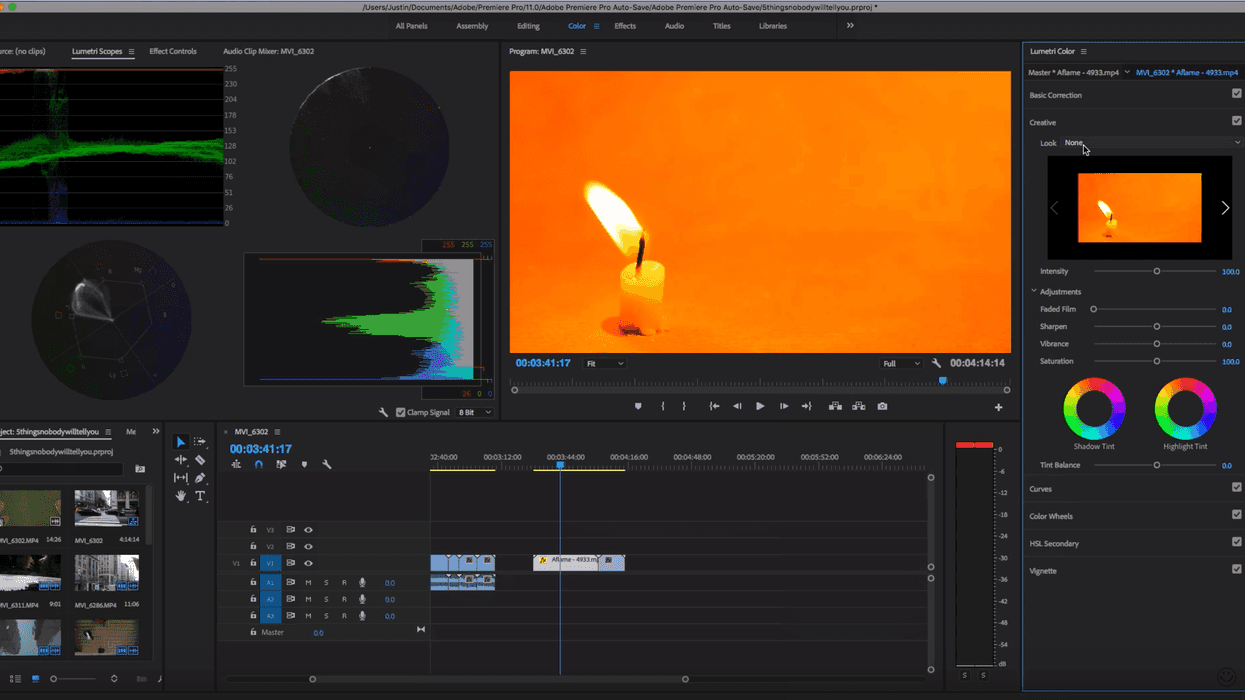Step back one frame

(737, 407)
